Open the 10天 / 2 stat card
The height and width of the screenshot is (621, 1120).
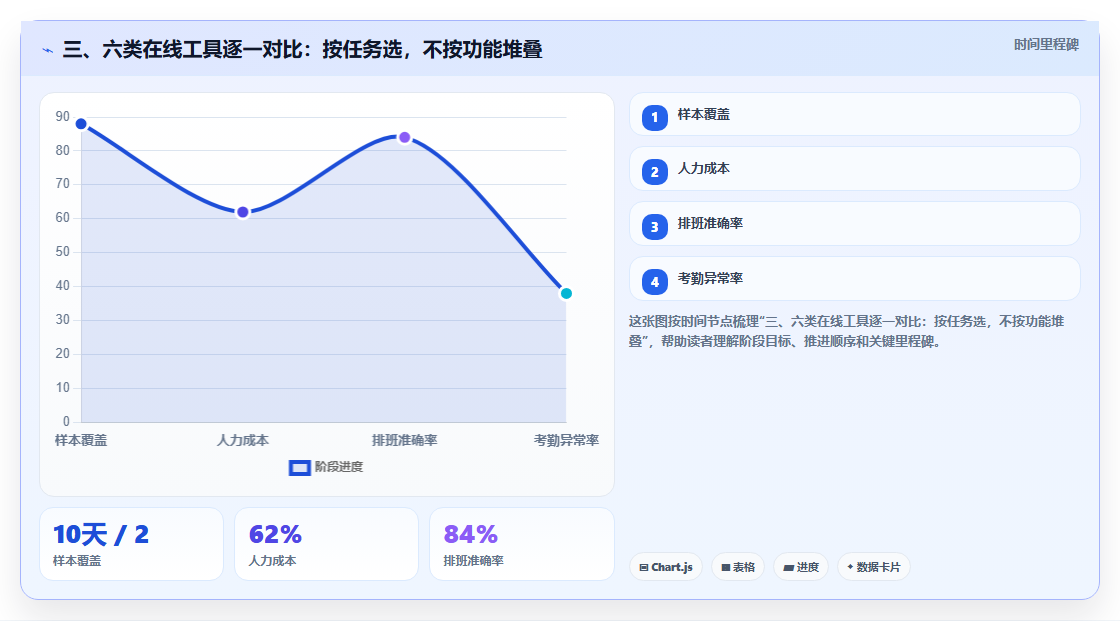131,544
